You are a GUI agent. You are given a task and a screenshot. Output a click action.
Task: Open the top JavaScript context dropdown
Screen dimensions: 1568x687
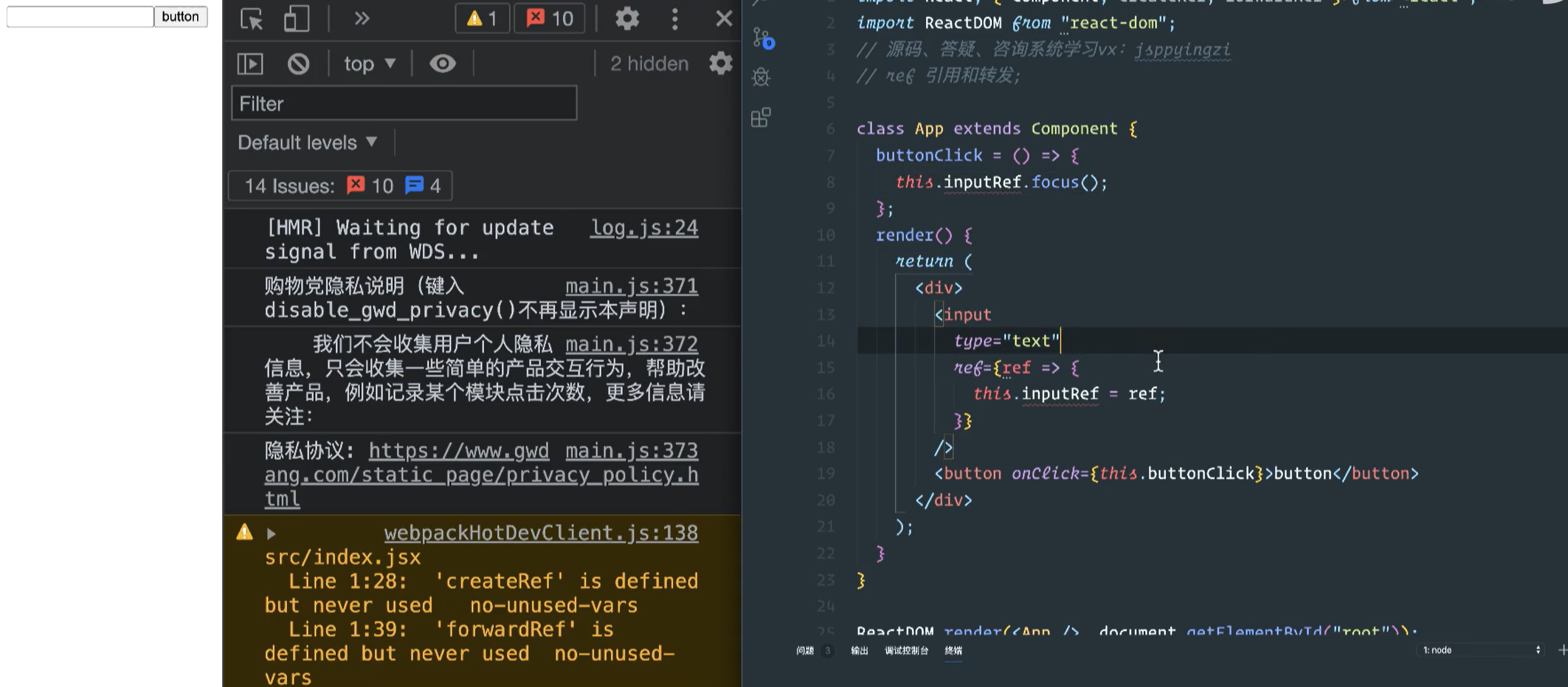pos(370,63)
